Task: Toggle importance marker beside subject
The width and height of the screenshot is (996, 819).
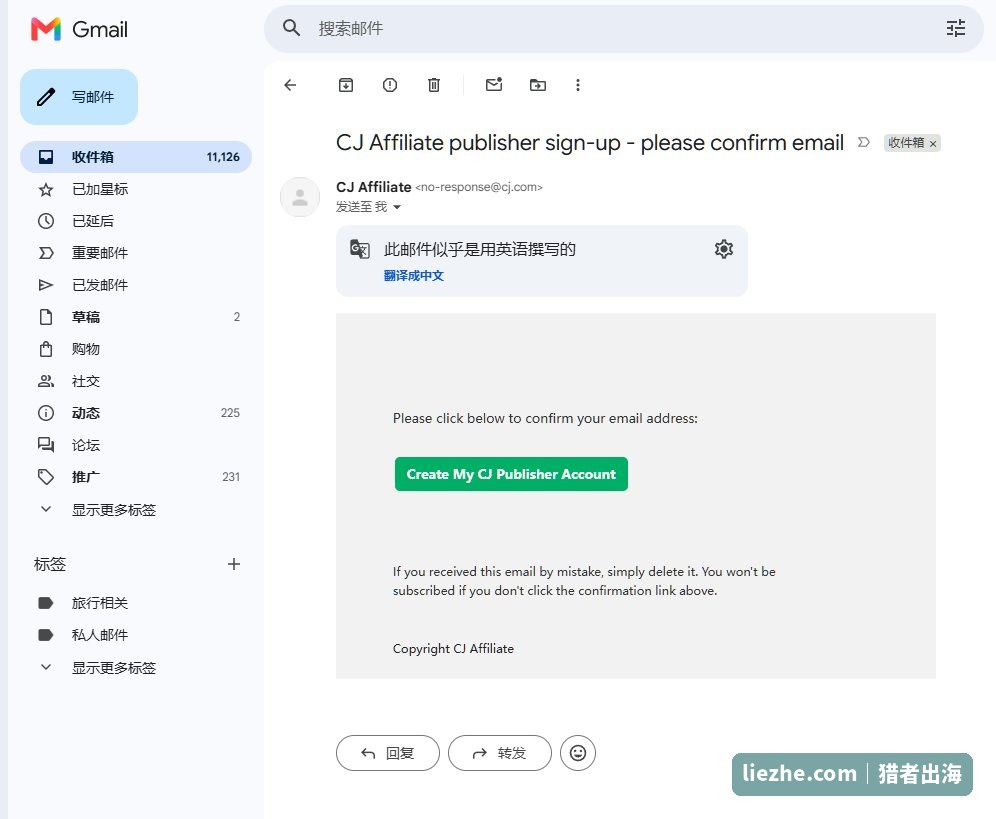Action: (863, 142)
